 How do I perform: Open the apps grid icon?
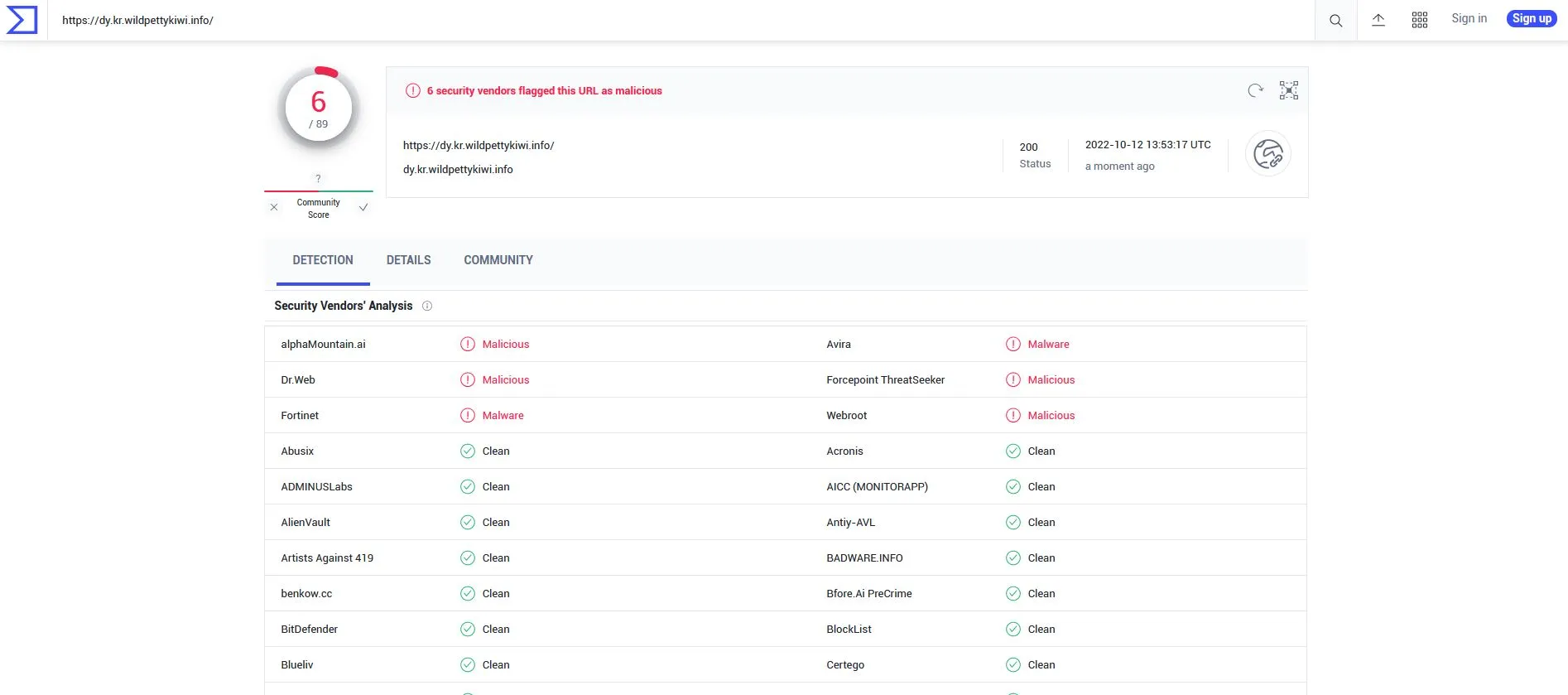coord(1420,20)
